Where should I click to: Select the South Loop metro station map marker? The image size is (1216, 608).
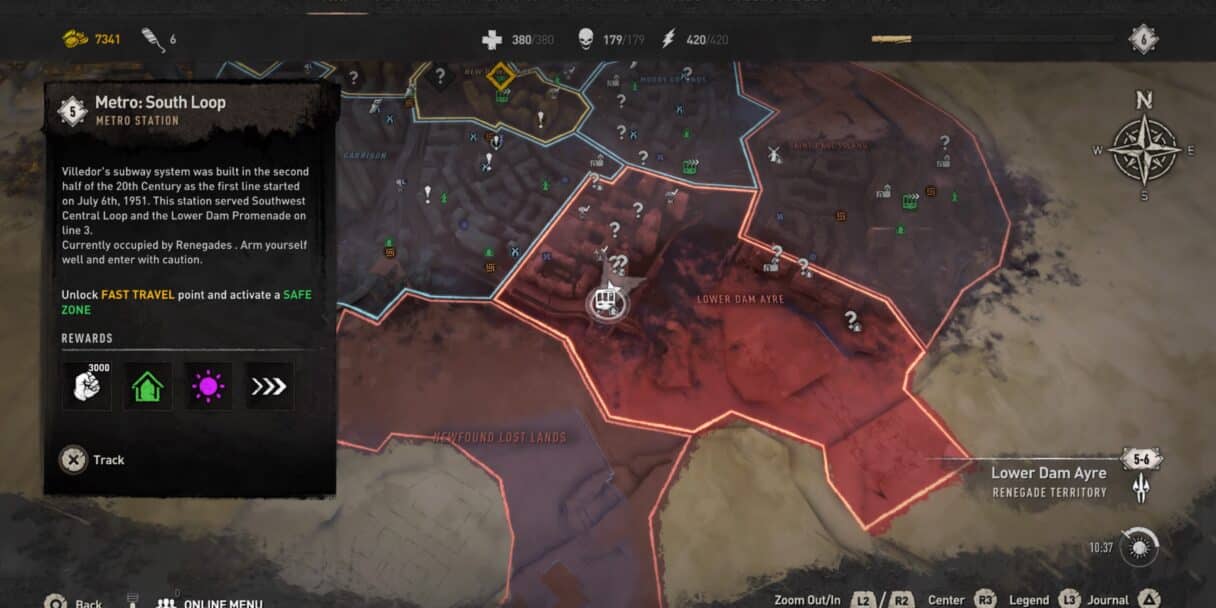605,301
